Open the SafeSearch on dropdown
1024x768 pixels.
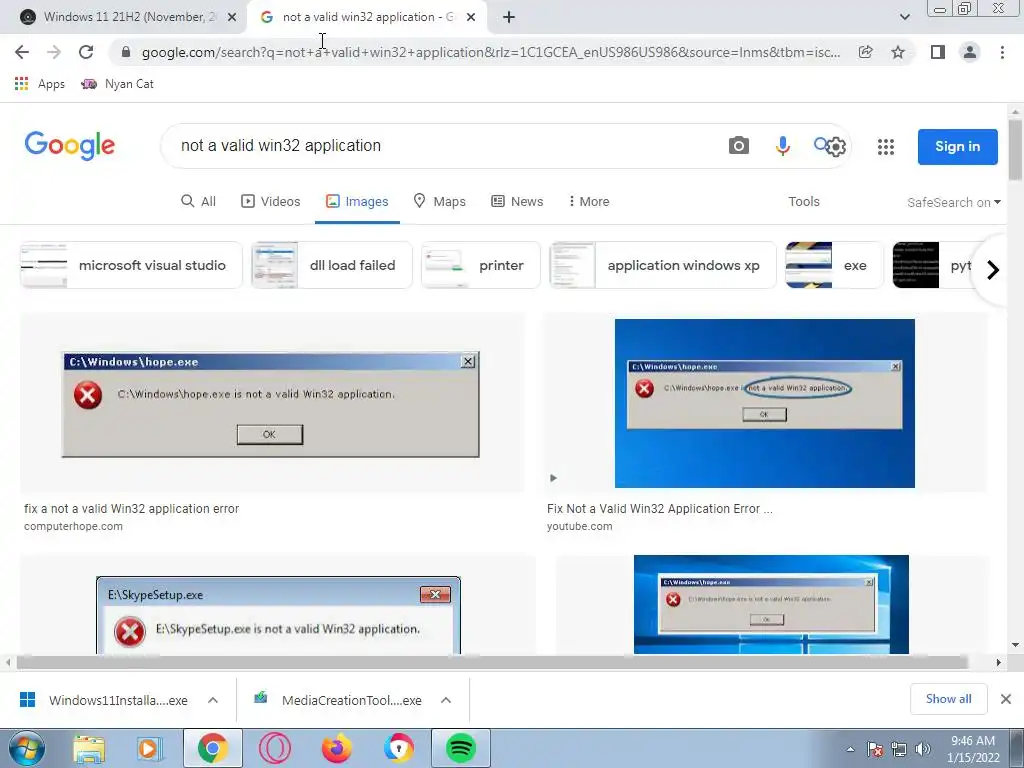click(953, 202)
